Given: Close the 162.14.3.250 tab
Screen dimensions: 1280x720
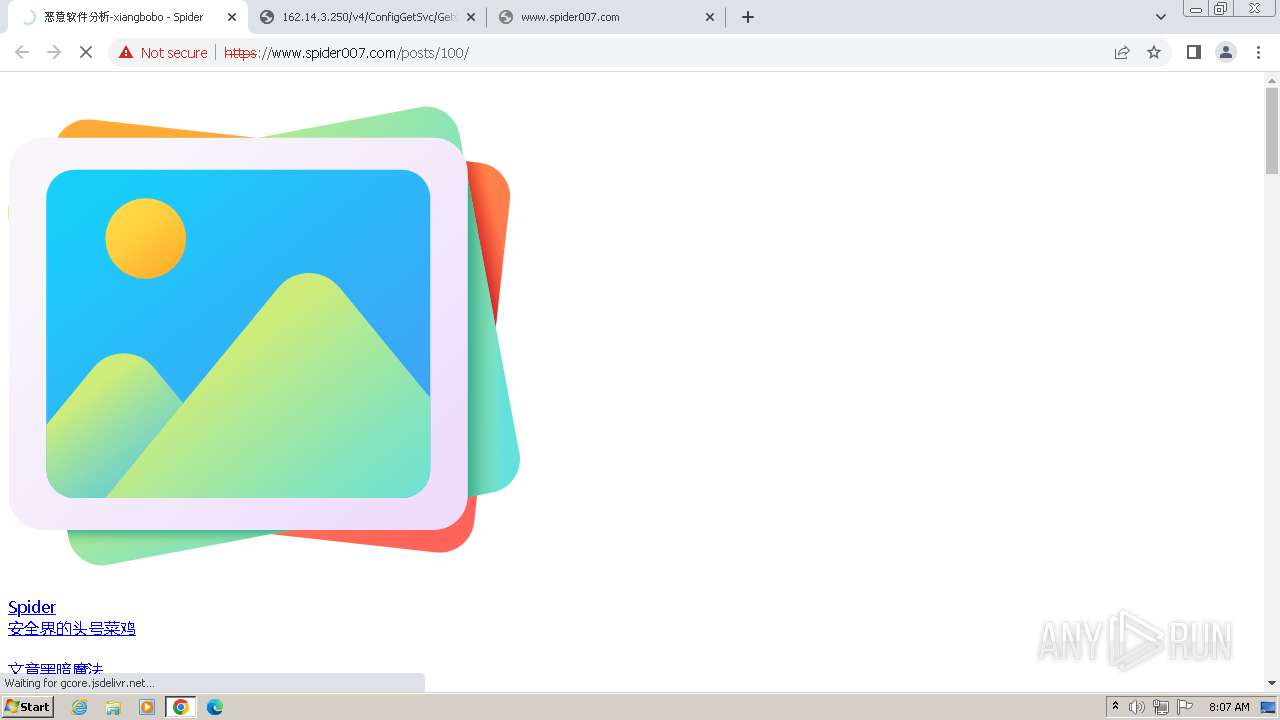Looking at the screenshot, I should [471, 17].
